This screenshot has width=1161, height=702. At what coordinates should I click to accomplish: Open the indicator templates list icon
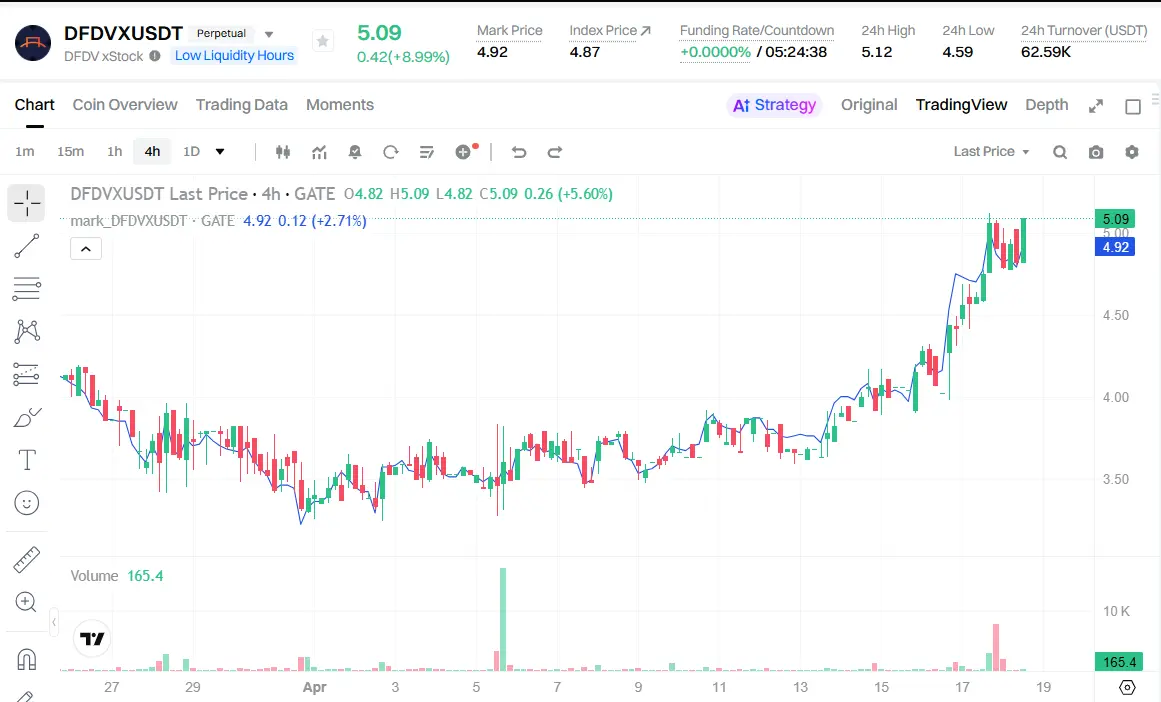[x=426, y=152]
